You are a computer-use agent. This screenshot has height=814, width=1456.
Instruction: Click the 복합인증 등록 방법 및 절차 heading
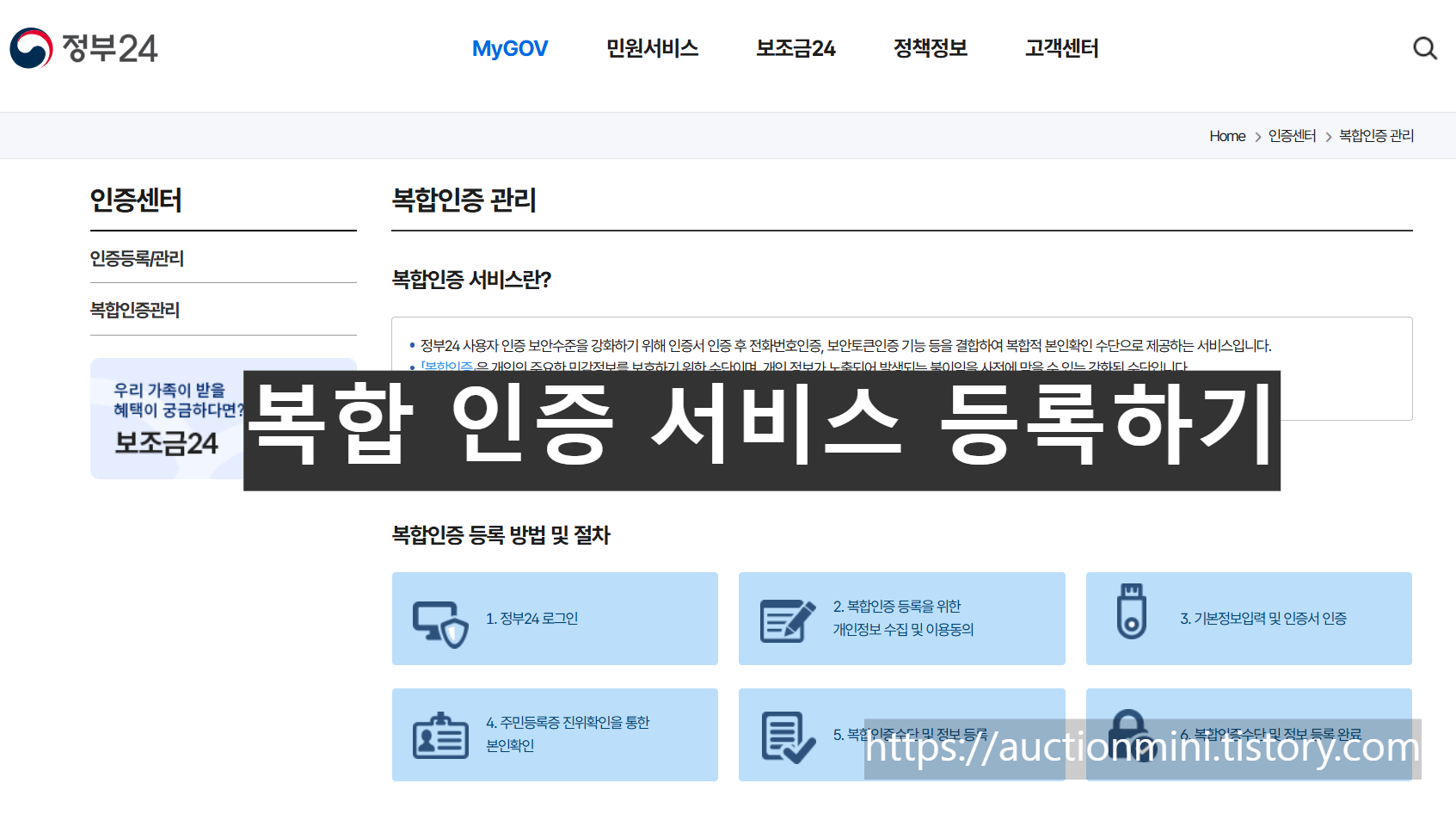coord(501,535)
